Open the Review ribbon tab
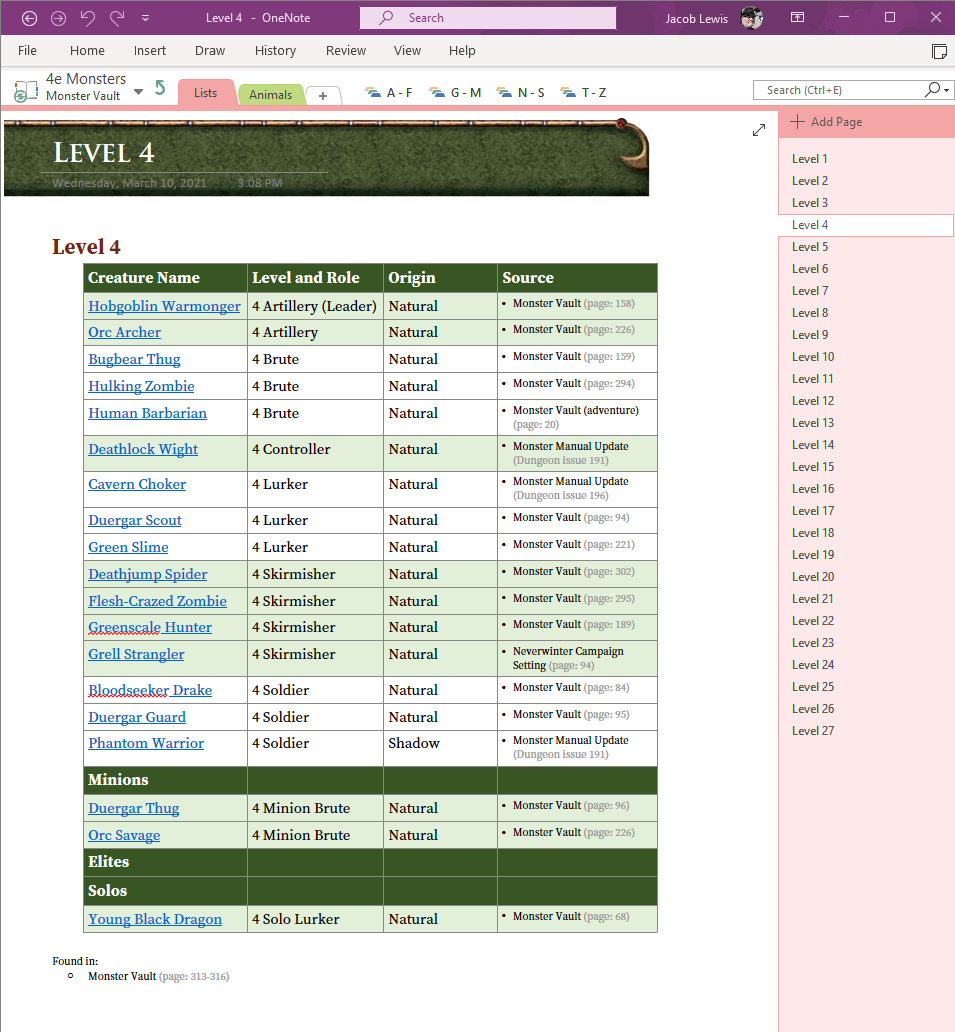This screenshot has height=1032, width=955. (x=346, y=51)
